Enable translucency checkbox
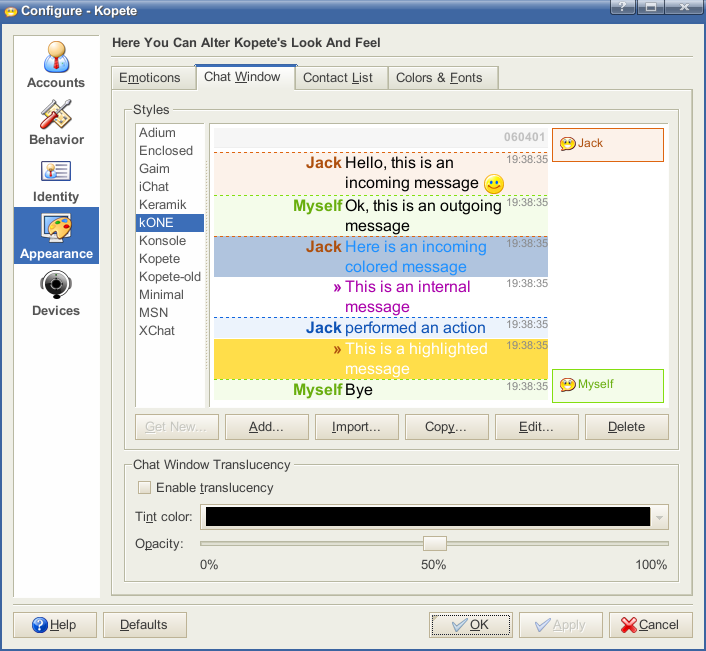The width and height of the screenshot is (706, 651). point(145,488)
